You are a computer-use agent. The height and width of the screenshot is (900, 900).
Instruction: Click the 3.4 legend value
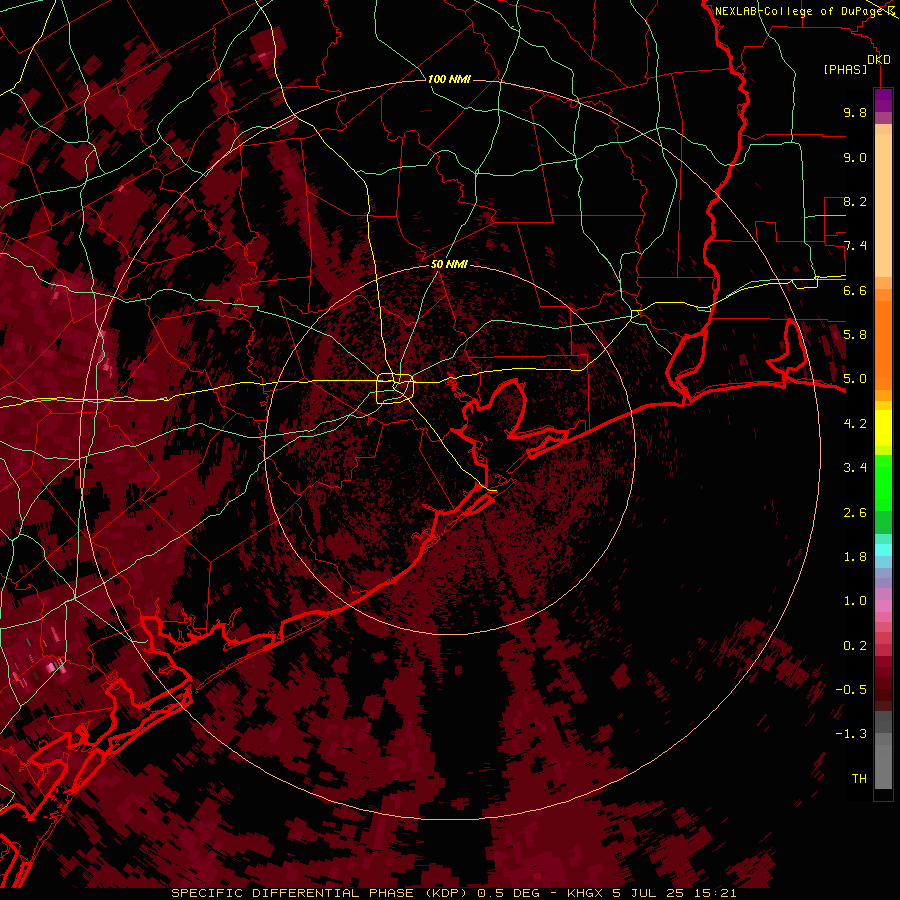pyautogui.click(x=855, y=467)
